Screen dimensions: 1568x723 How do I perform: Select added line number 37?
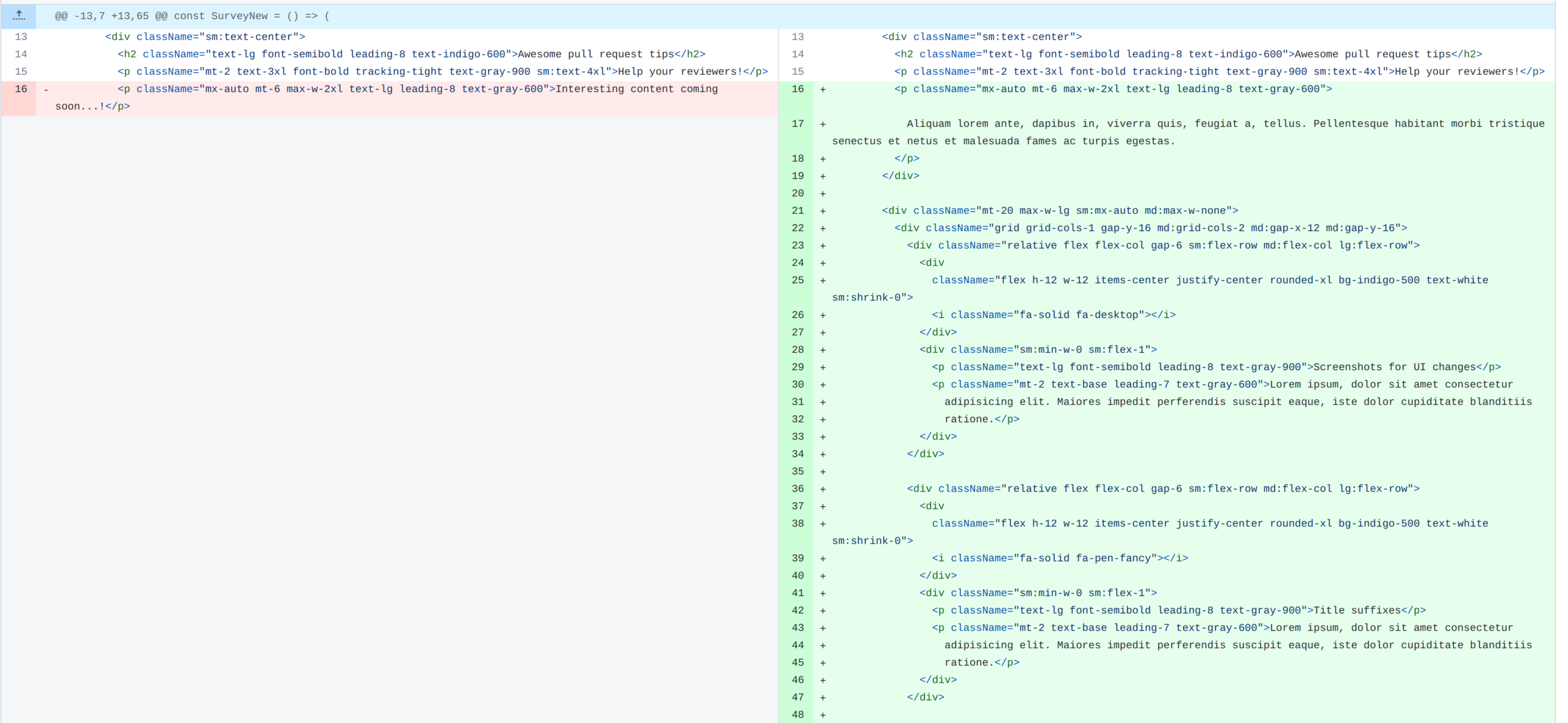(797, 506)
